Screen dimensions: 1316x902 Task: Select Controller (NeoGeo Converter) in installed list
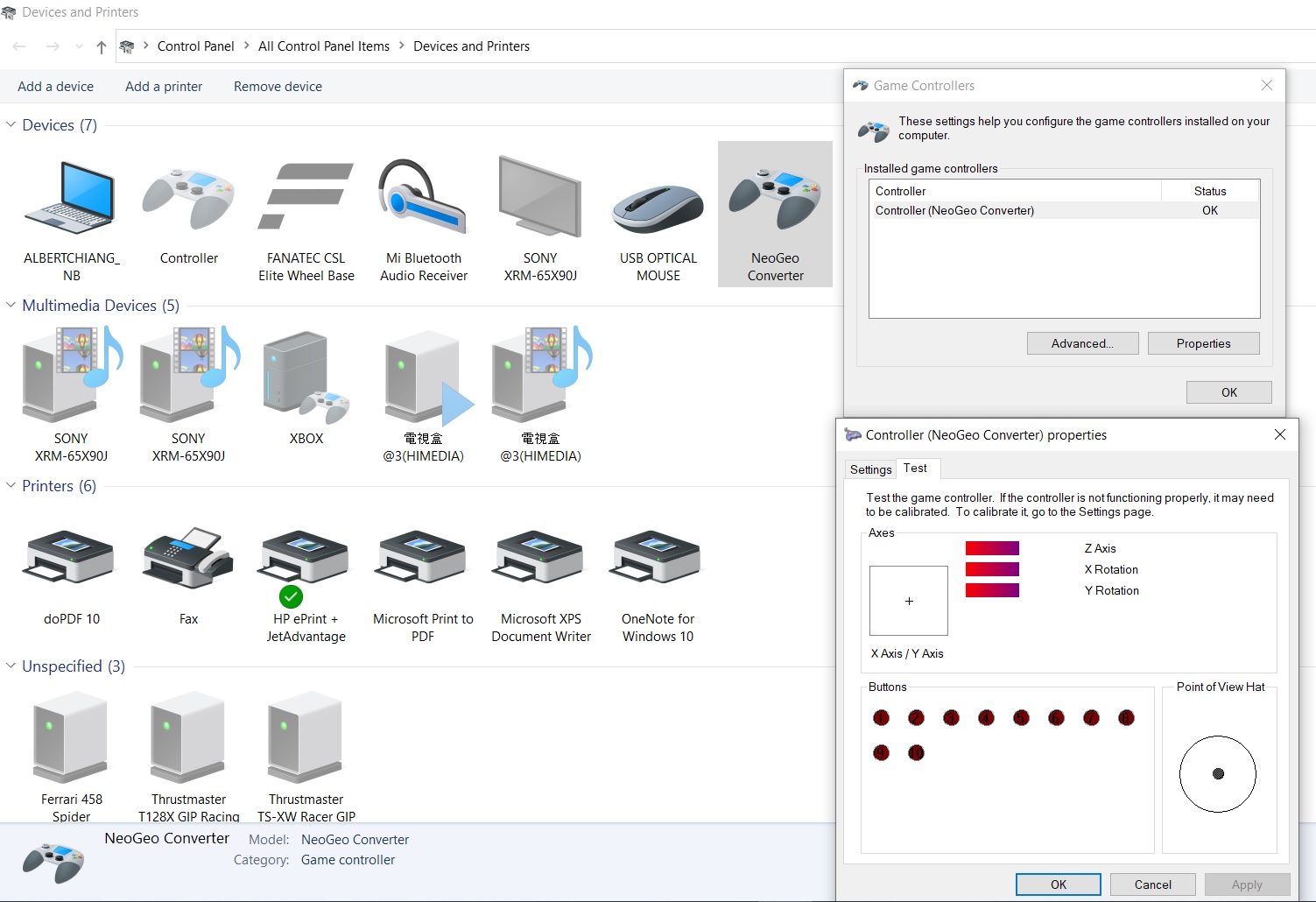coord(954,210)
